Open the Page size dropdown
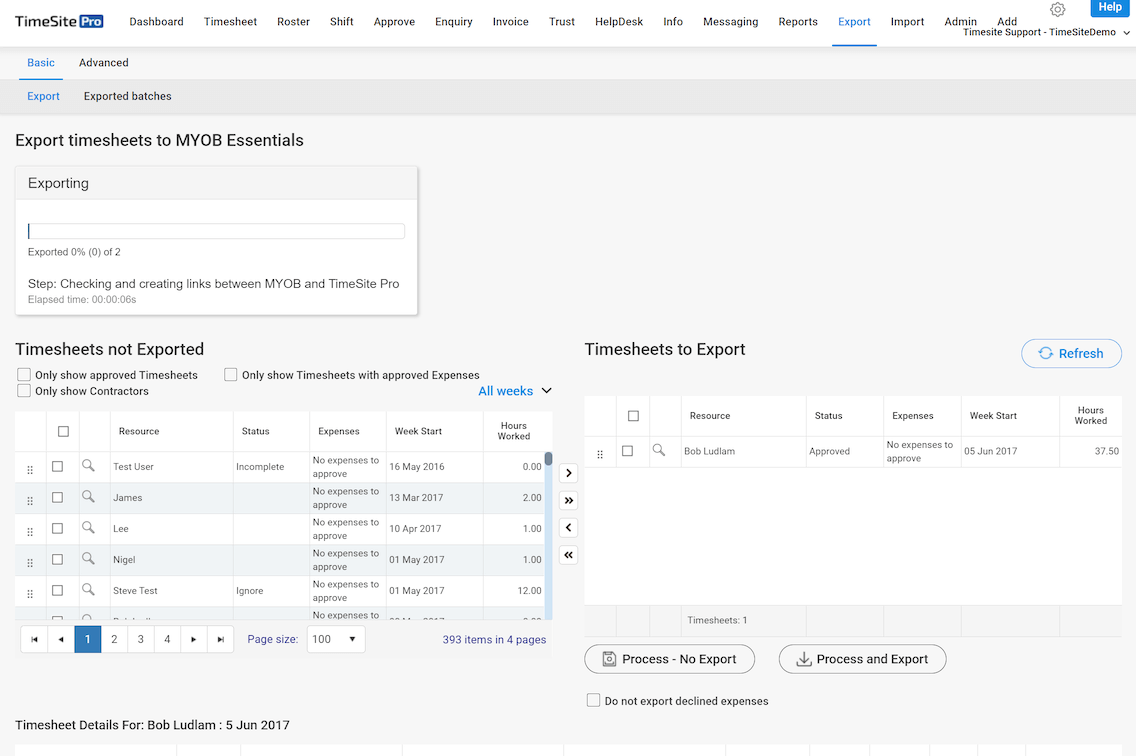Screen dimensions: 1136x756 click(x=335, y=639)
